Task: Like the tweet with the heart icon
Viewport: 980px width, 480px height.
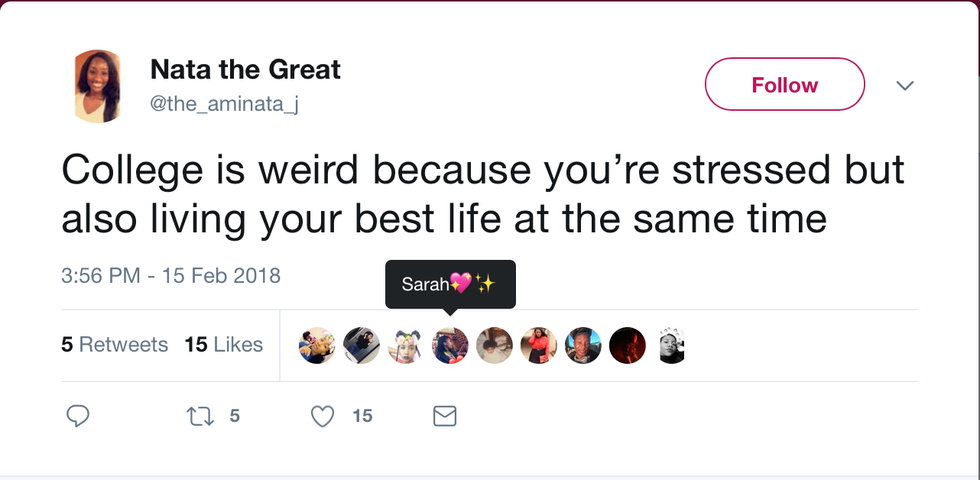Action: (x=322, y=416)
